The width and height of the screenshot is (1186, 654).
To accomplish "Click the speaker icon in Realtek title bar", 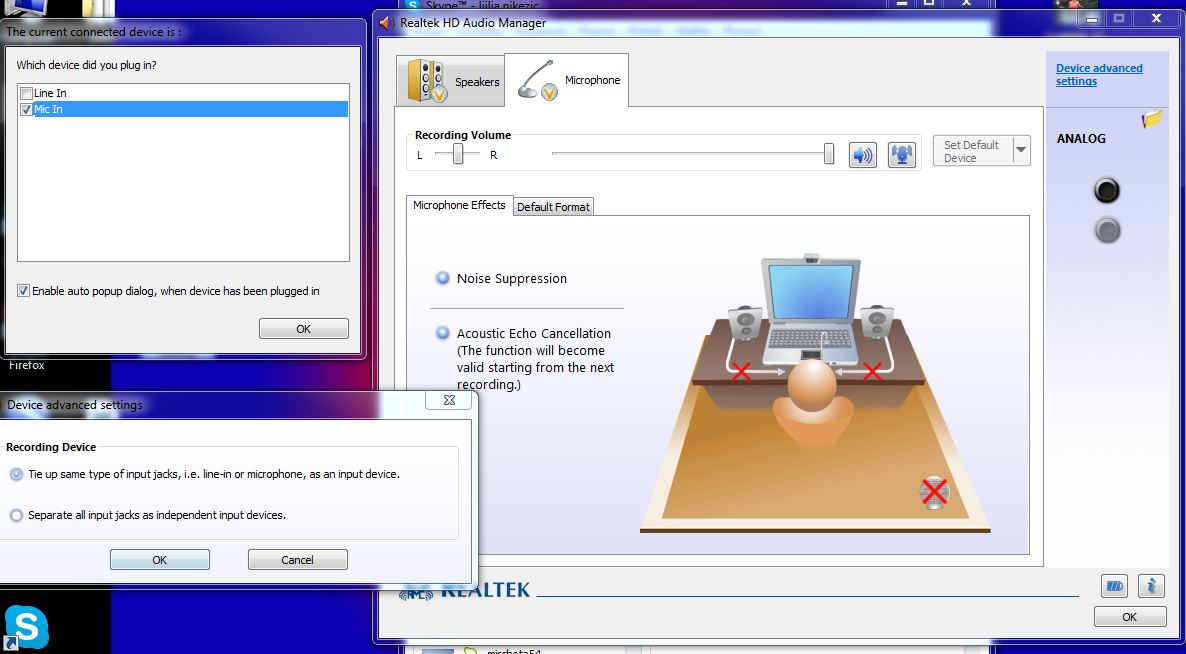I will (x=387, y=23).
